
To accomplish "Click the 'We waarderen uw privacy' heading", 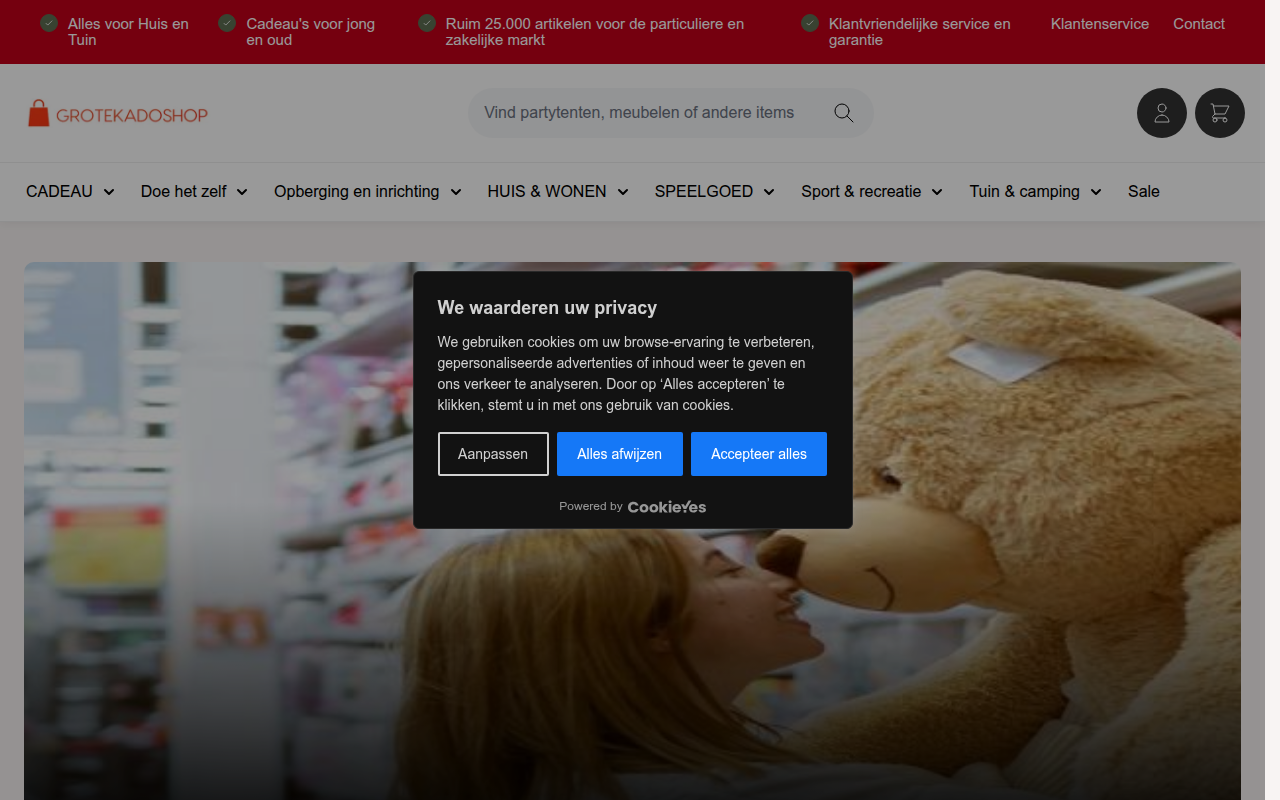I will point(547,308).
